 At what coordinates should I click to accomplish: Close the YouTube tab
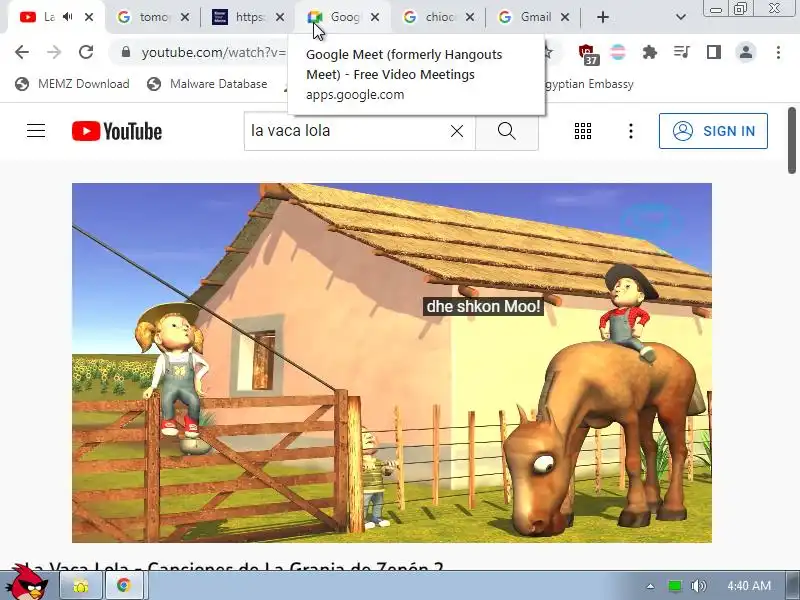(89, 17)
